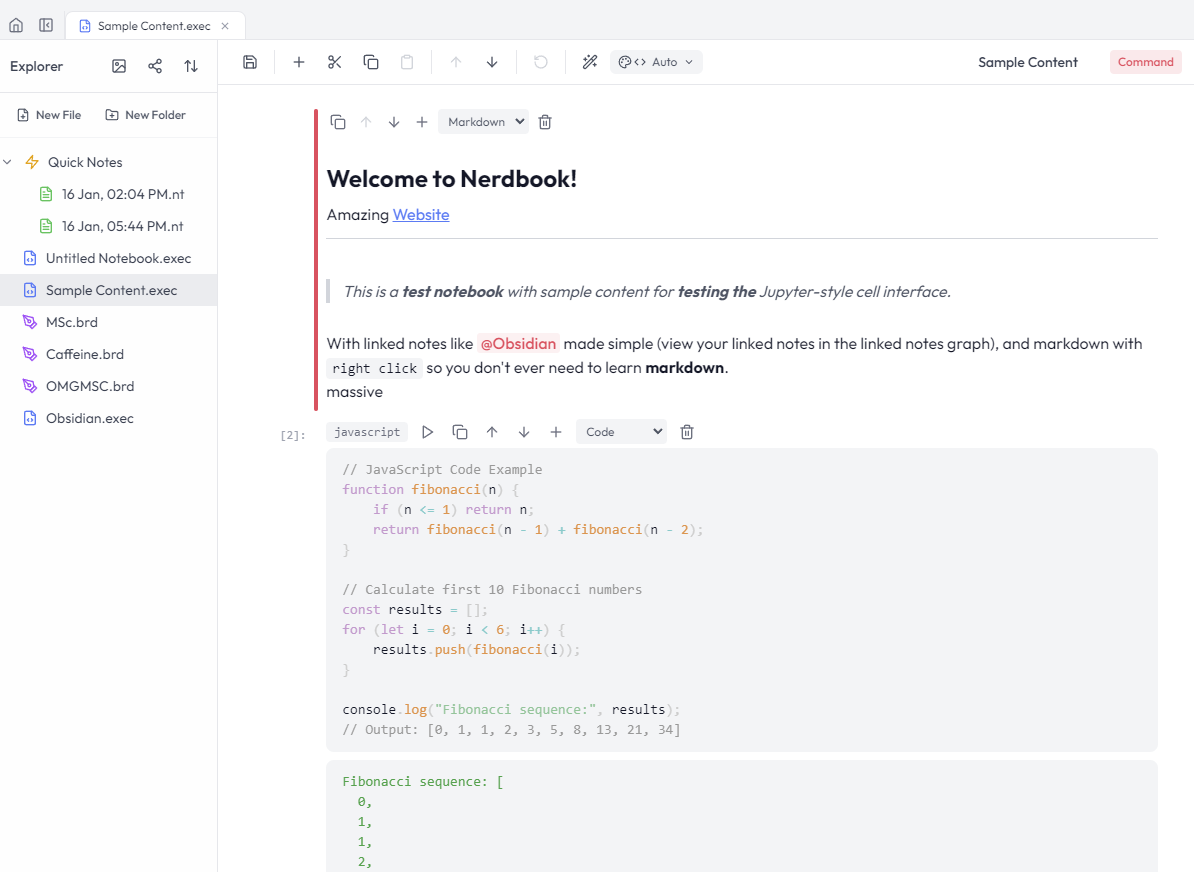Toggle the sidebar panel icon
The height and width of the screenshot is (872, 1194).
click(x=46, y=25)
